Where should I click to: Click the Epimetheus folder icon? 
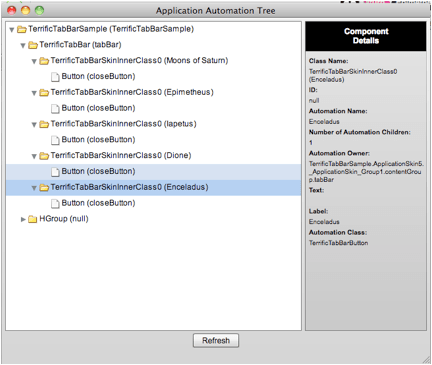(x=44, y=93)
